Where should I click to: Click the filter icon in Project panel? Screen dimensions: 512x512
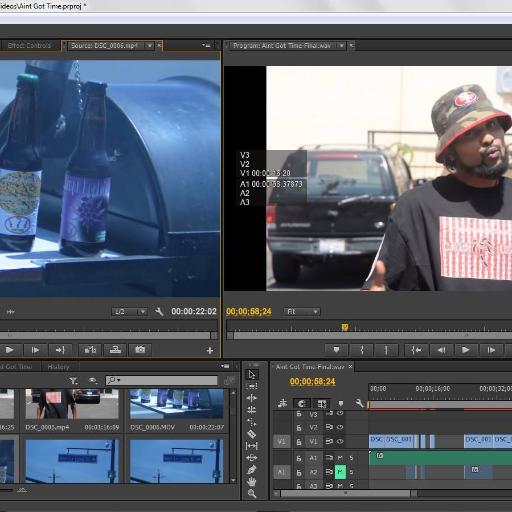point(73,381)
